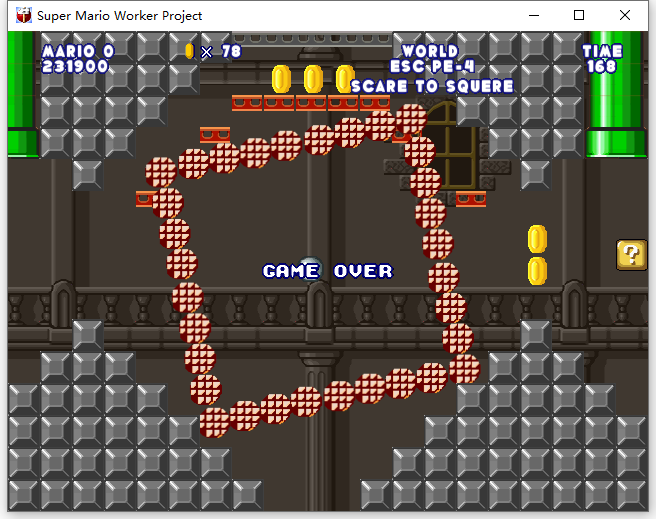
Task: Click the coin counter icon beside 78
Action: pos(190,51)
